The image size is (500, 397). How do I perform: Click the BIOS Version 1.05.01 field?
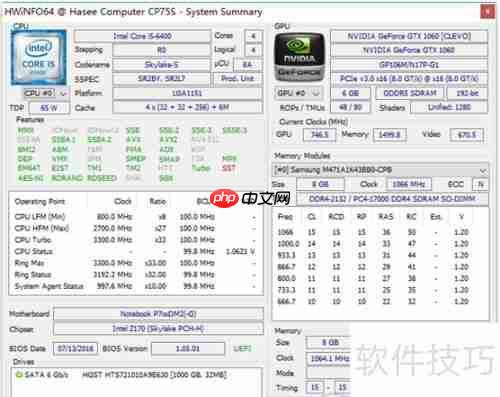coord(188,349)
